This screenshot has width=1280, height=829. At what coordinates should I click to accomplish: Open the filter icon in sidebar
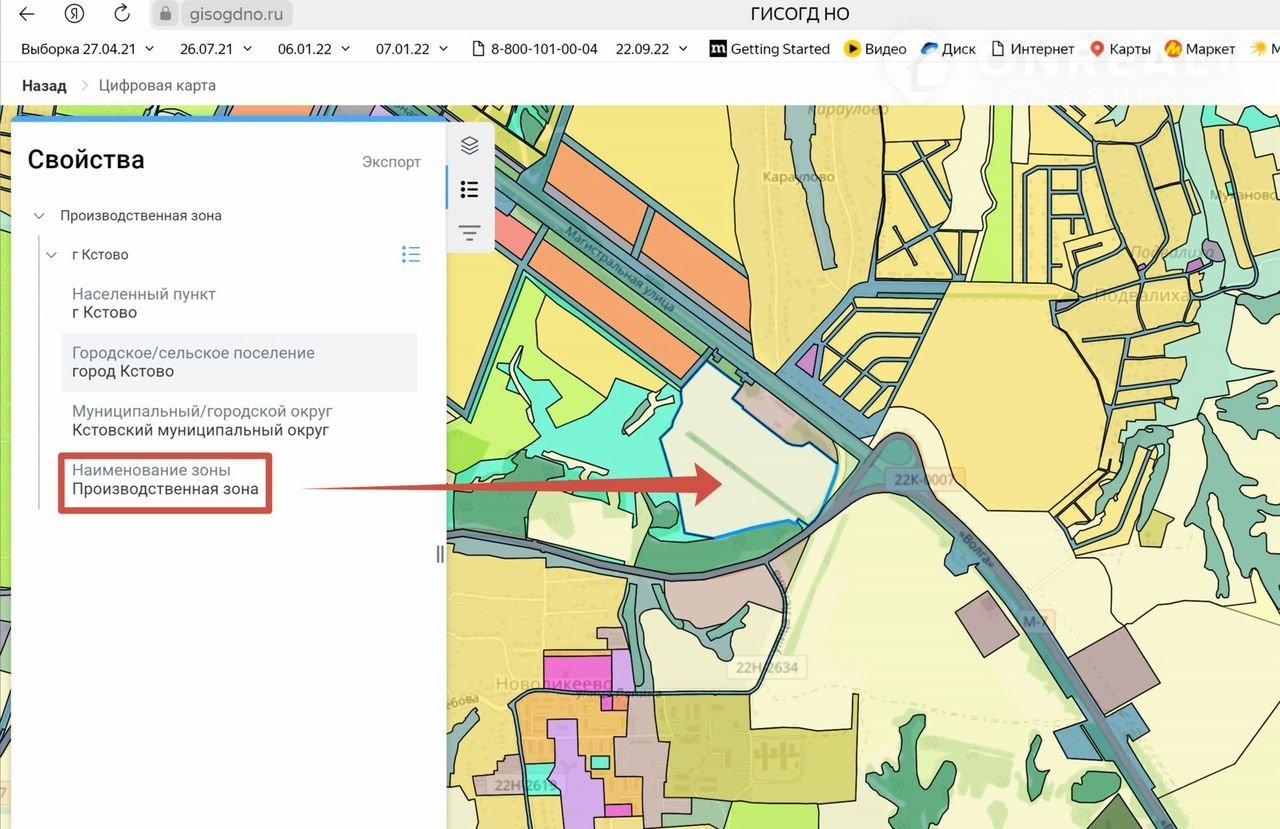pos(469,234)
